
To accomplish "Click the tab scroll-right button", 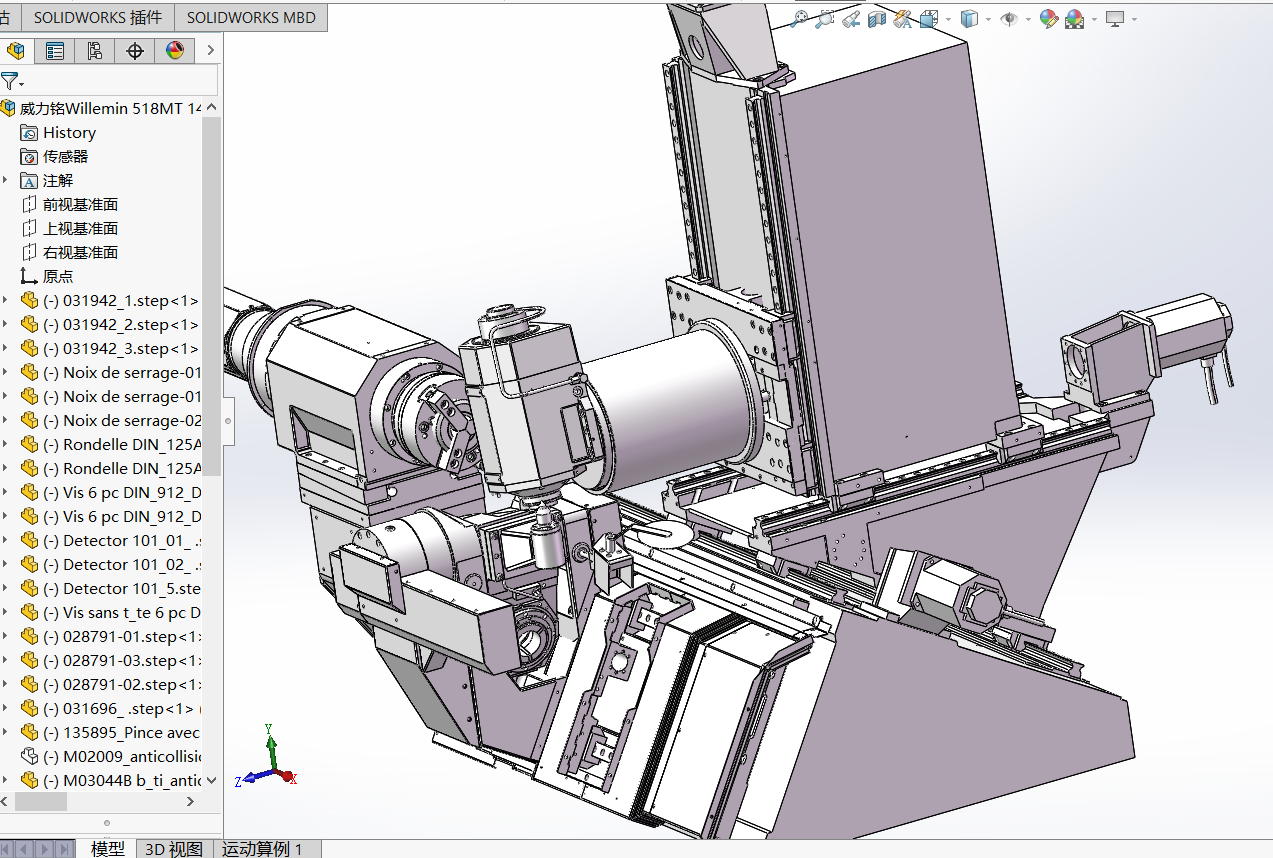I will coord(45,849).
